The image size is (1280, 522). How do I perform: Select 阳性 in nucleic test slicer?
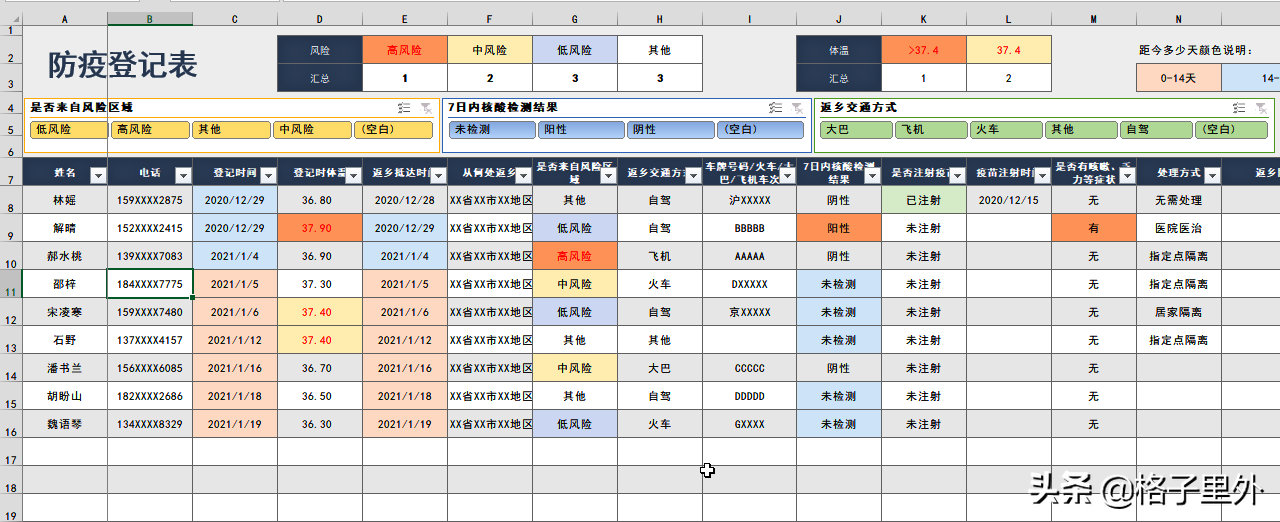pos(581,129)
